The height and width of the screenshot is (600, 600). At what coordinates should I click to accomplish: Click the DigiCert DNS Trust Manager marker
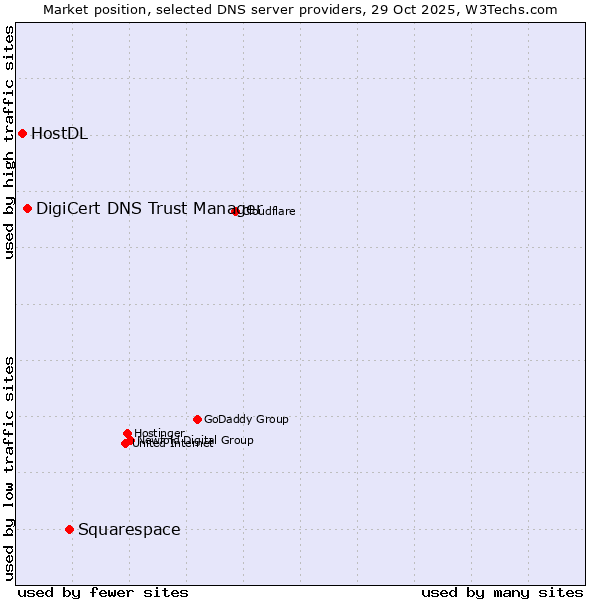28,208
